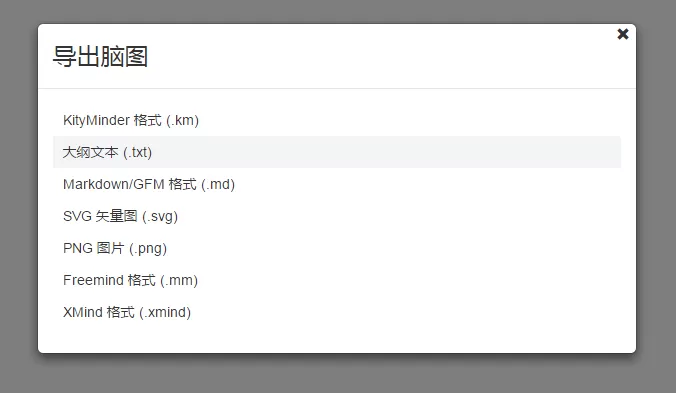Close the 导出脑图 dialog with the X
The width and height of the screenshot is (676, 393).
coord(623,34)
